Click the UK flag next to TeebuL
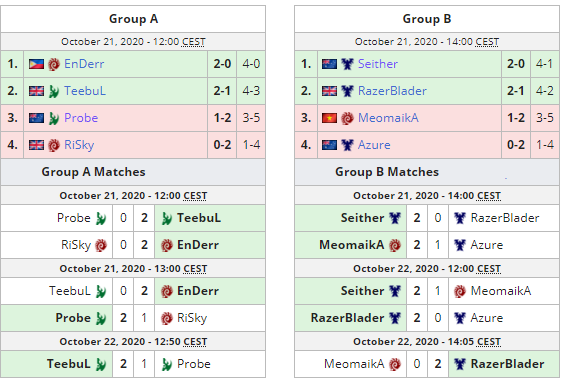 [x=36, y=91]
